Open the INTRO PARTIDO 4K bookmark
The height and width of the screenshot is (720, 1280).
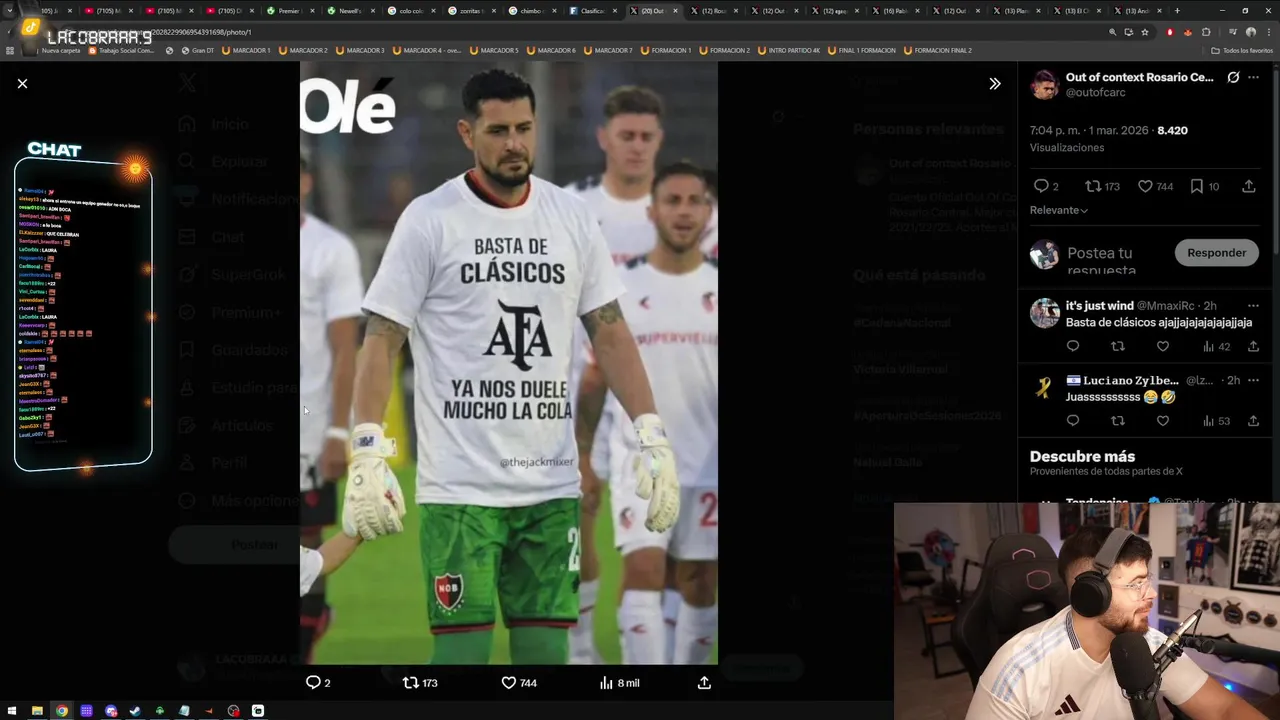tap(791, 50)
